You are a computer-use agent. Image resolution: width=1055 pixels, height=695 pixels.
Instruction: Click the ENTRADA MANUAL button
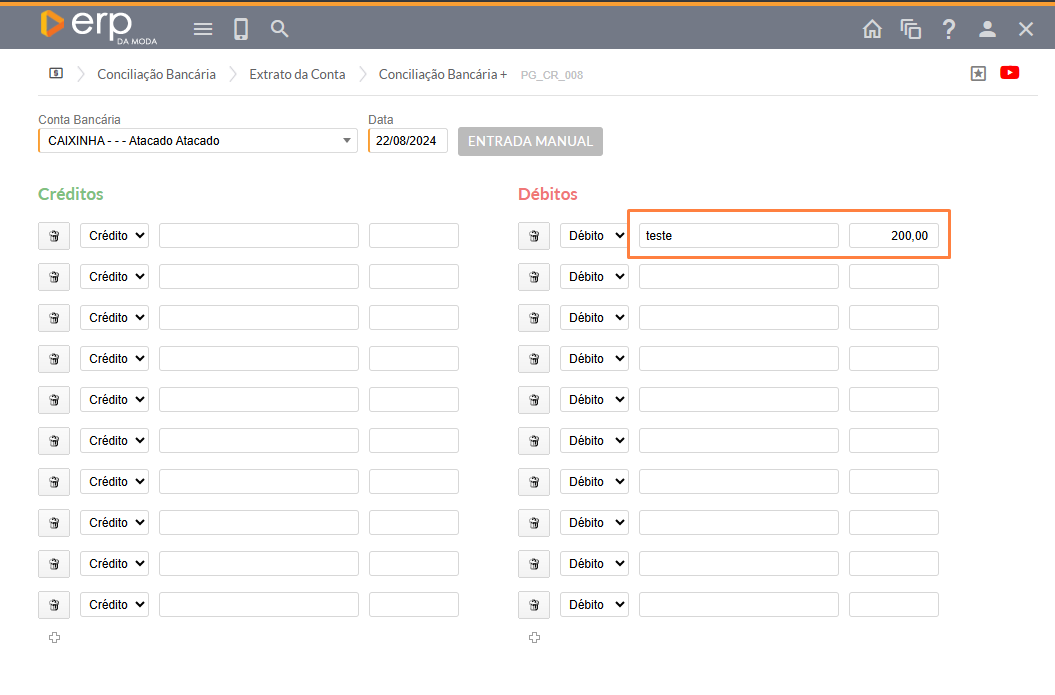[x=530, y=141]
